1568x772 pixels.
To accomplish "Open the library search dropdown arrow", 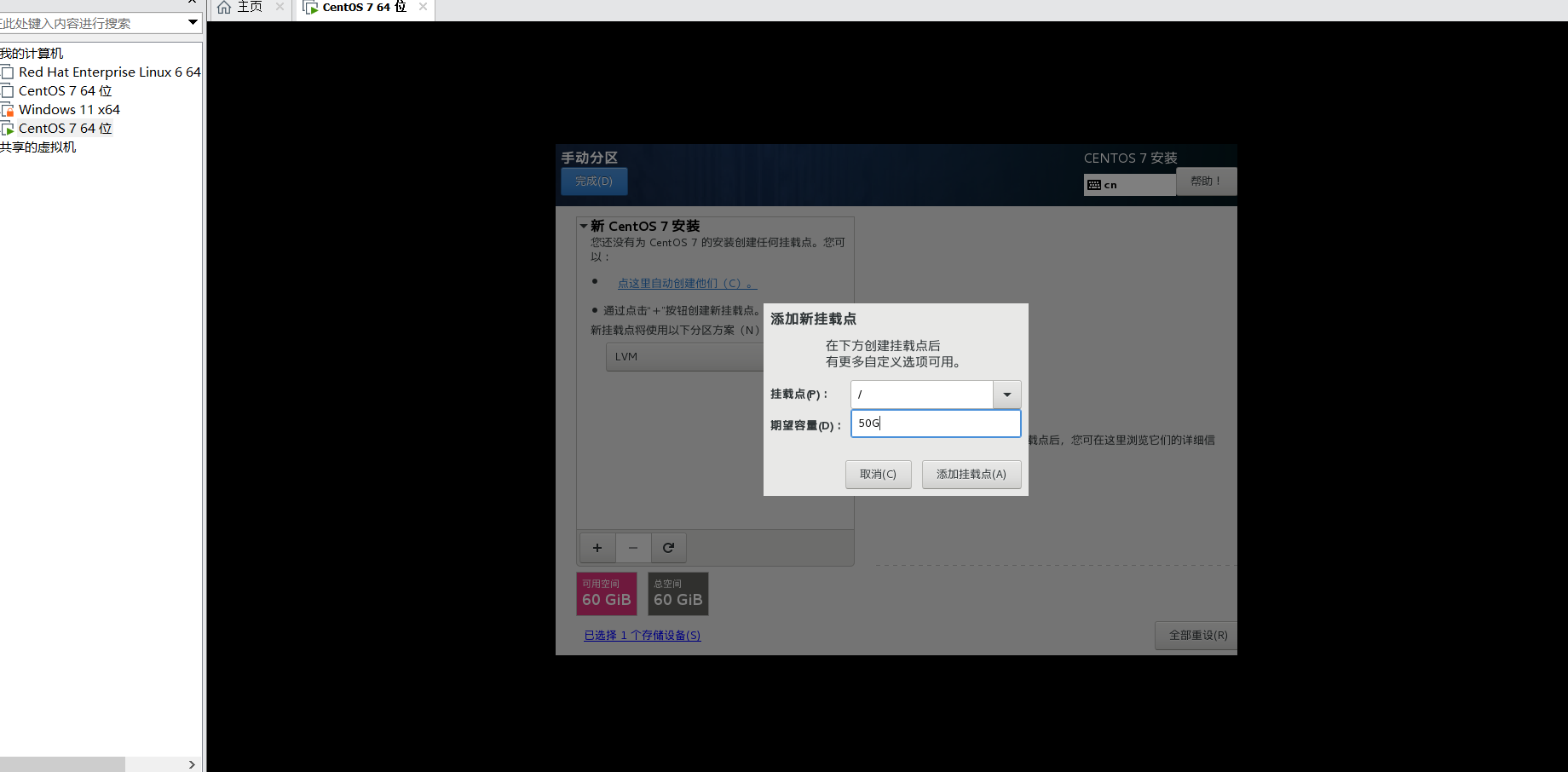I will pos(193,22).
